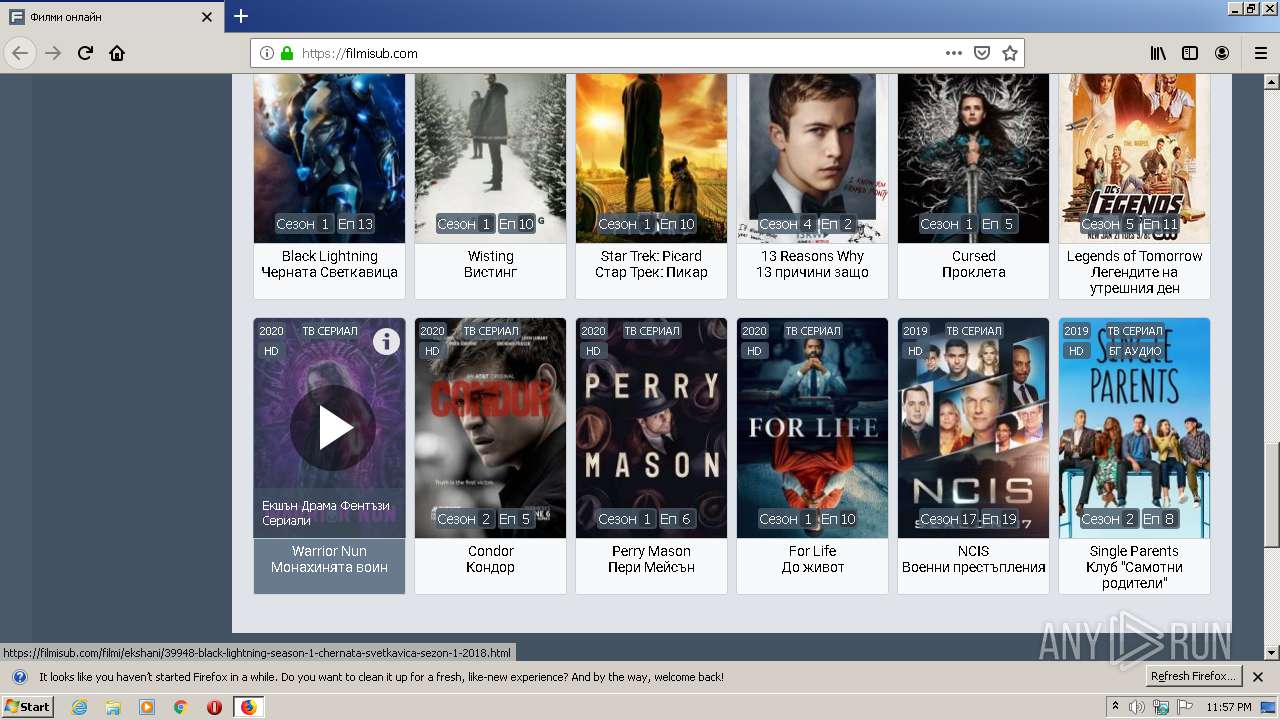Select the Firefox taskbar button
The image size is (1280, 720).
tap(248, 707)
